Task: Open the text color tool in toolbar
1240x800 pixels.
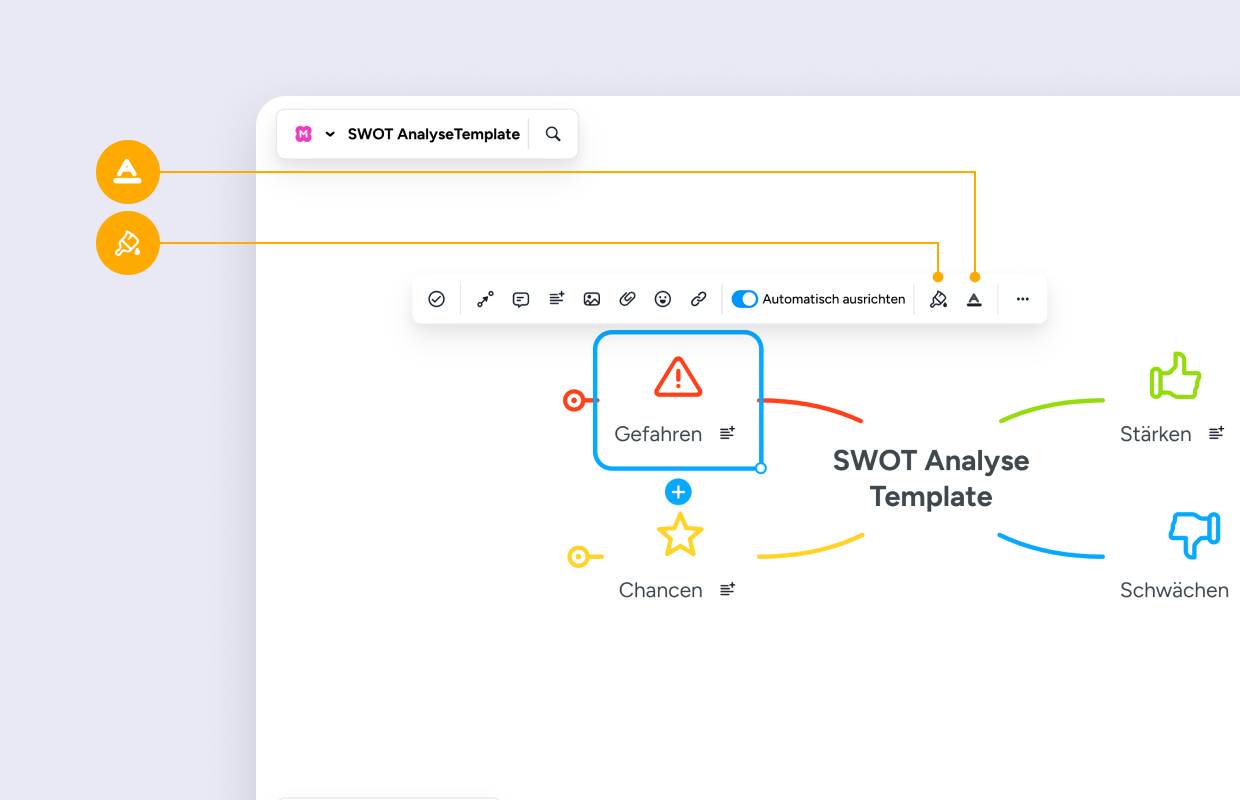Action: tap(974, 299)
